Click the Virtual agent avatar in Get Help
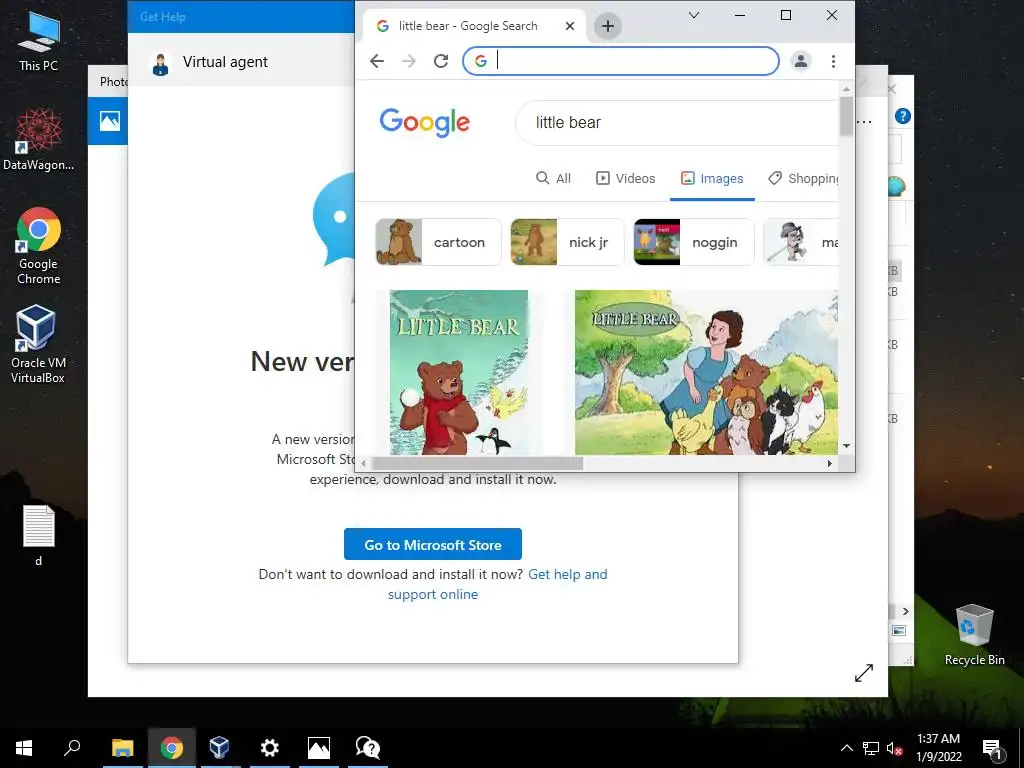The image size is (1024, 768). click(x=160, y=63)
